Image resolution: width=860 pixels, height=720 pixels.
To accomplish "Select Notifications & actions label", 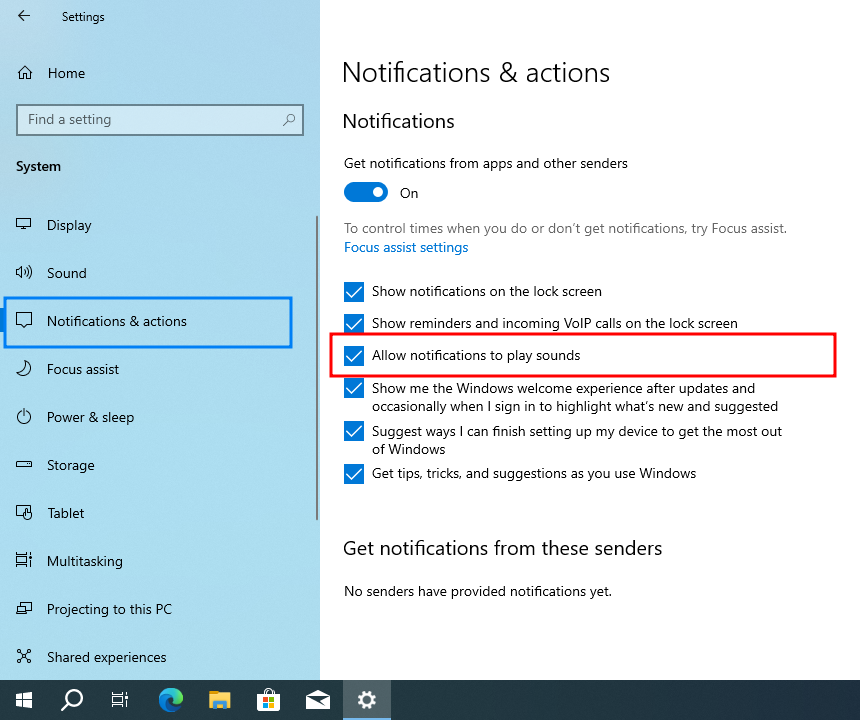I will coord(117,321).
